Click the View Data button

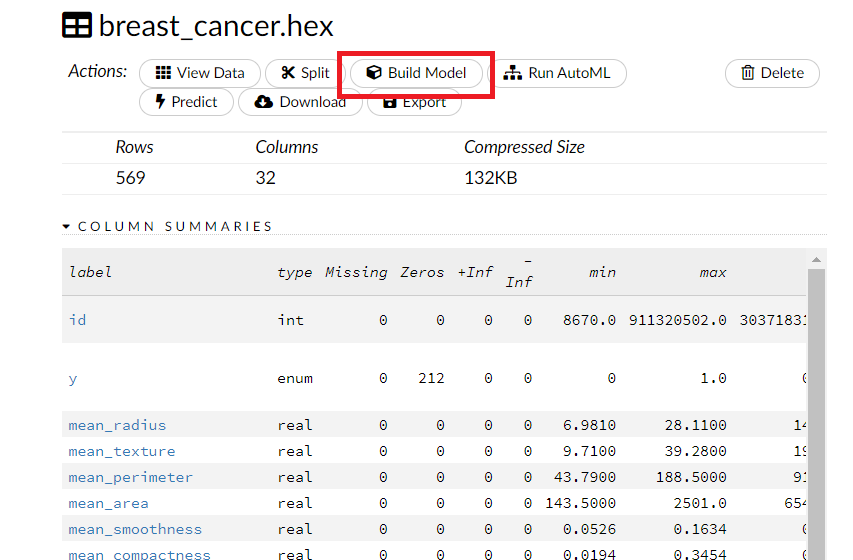tap(199, 73)
